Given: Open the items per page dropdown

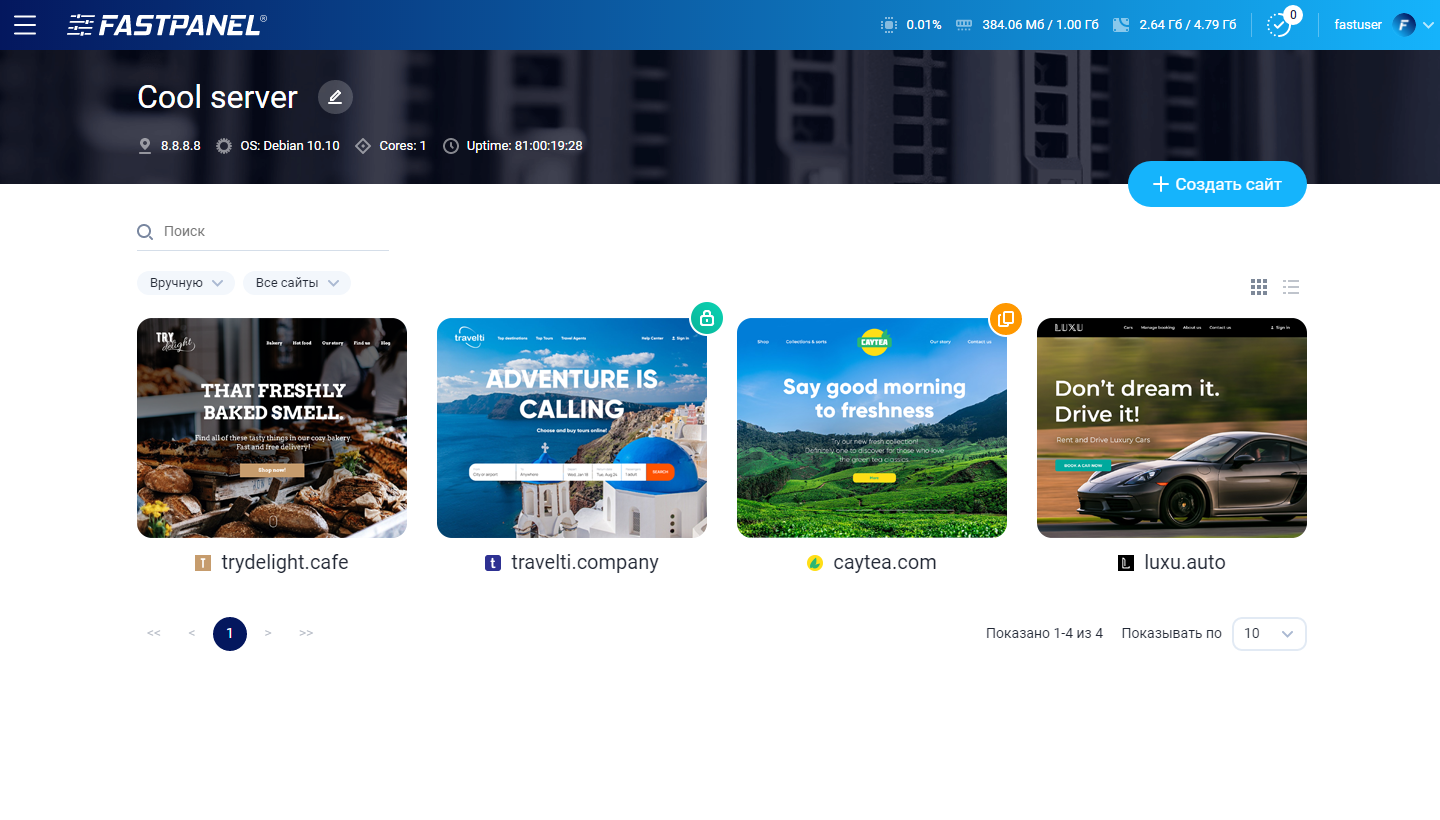Looking at the screenshot, I should (1269, 633).
